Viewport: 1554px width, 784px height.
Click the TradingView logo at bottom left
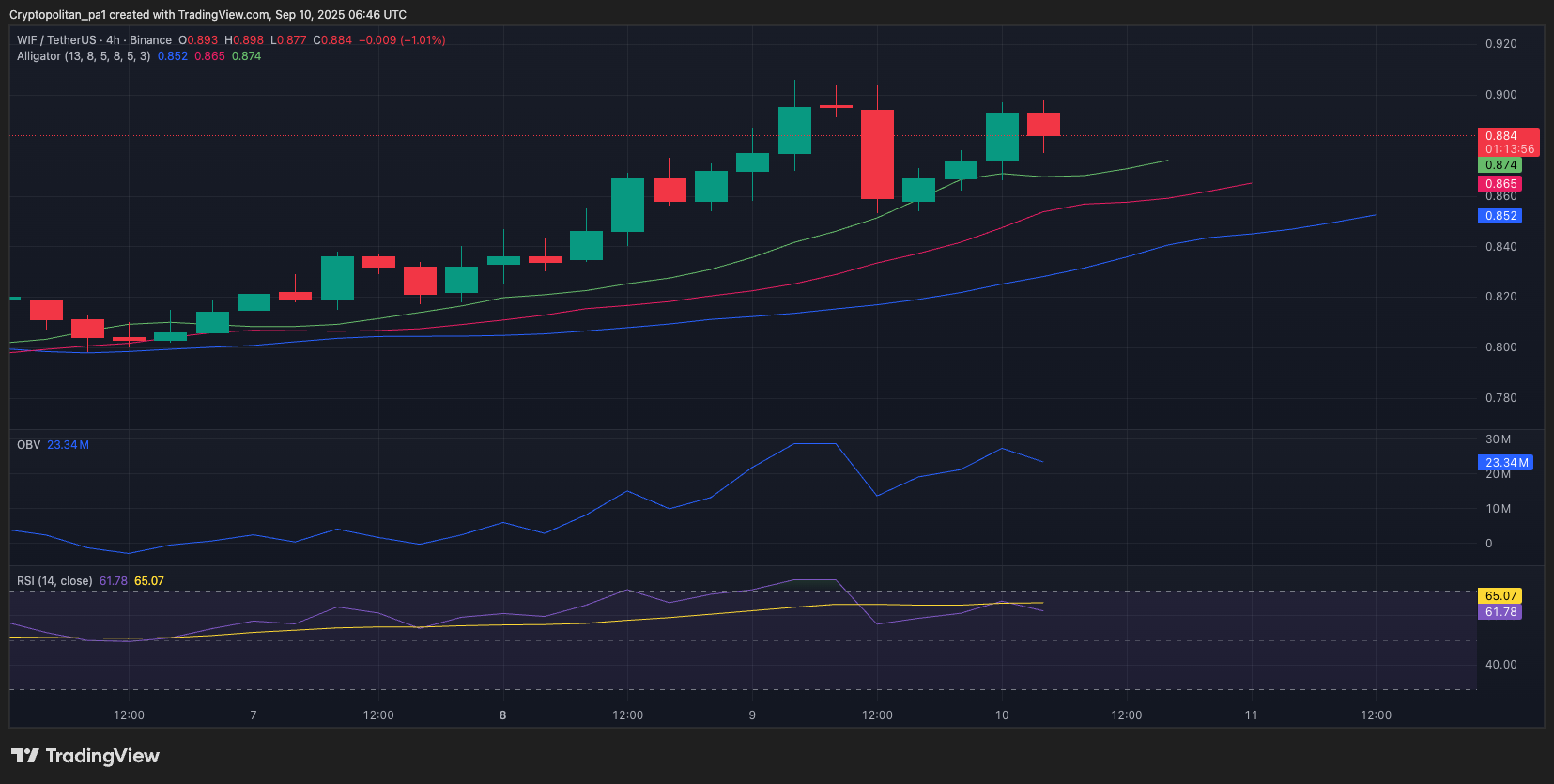pyautogui.click(x=85, y=756)
